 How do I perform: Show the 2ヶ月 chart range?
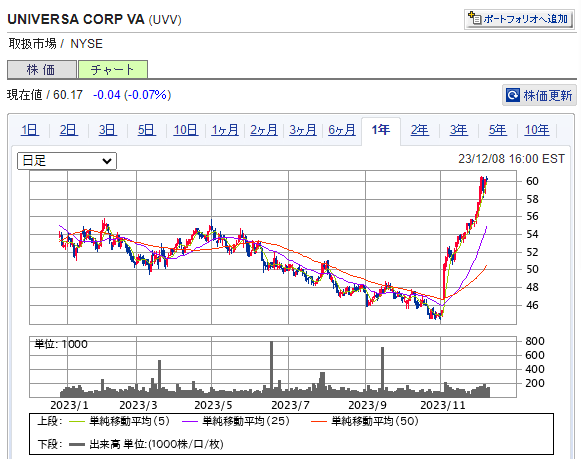tap(263, 130)
